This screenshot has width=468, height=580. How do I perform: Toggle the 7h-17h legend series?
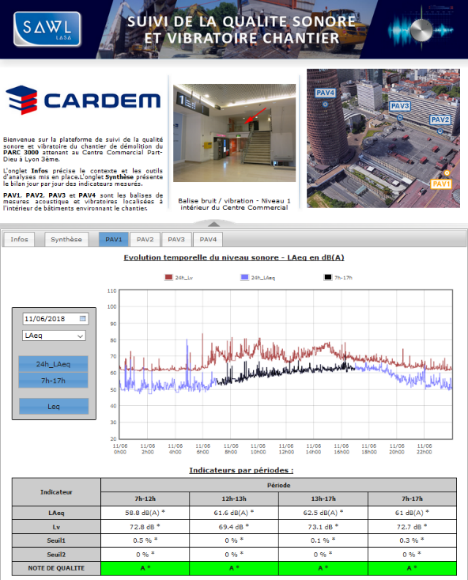point(338,277)
